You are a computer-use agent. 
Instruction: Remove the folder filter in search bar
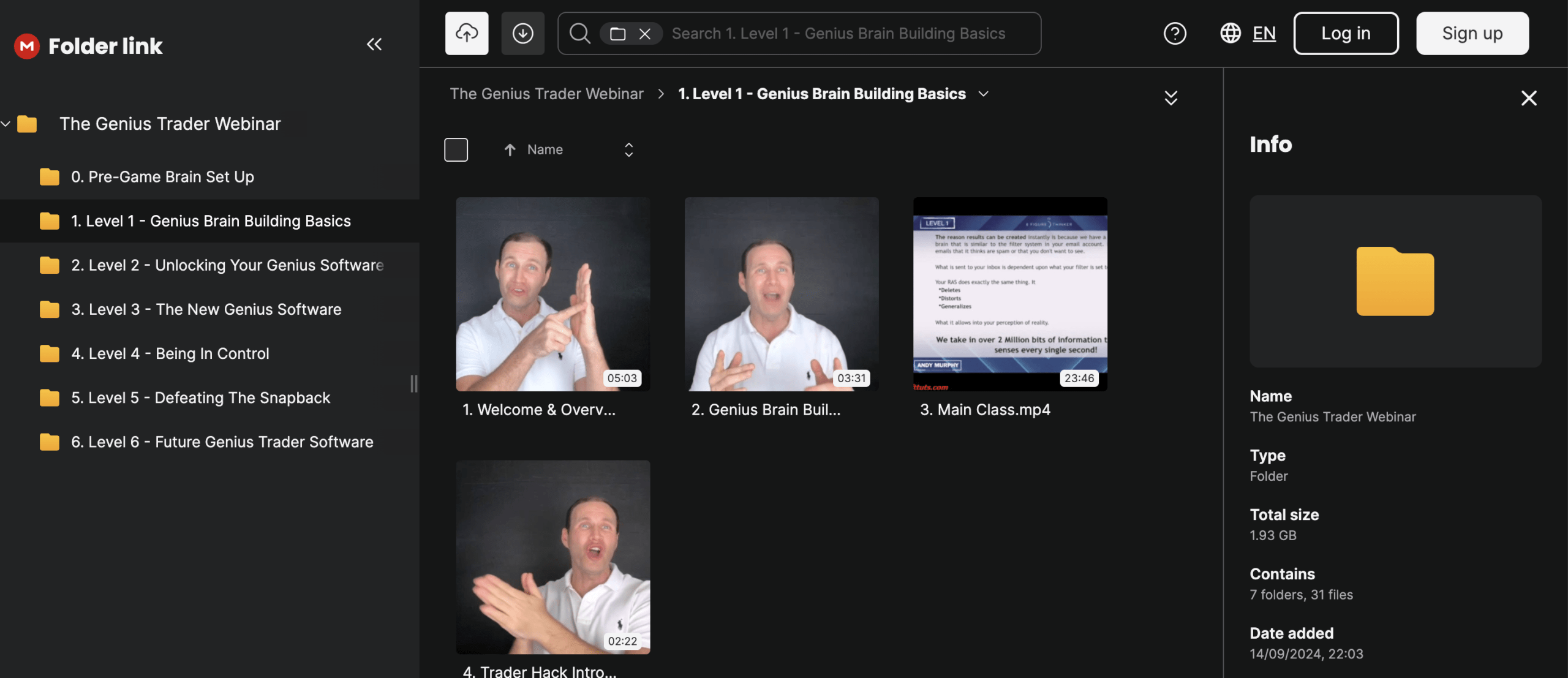click(x=644, y=34)
